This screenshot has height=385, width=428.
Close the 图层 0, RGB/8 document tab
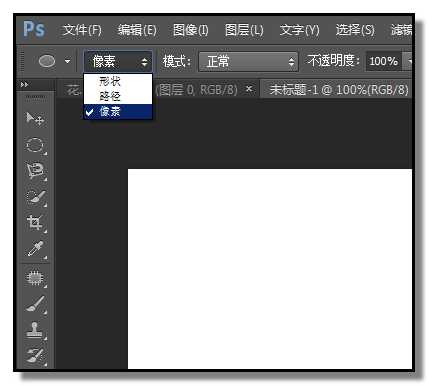pos(249,89)
